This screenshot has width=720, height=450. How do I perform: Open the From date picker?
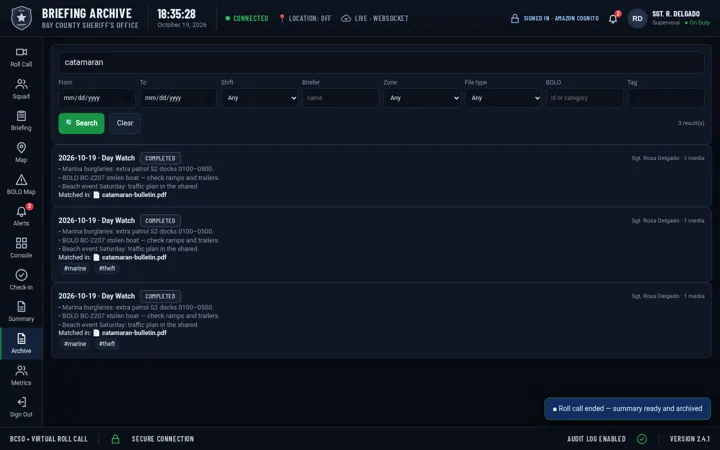click(96, 98)
